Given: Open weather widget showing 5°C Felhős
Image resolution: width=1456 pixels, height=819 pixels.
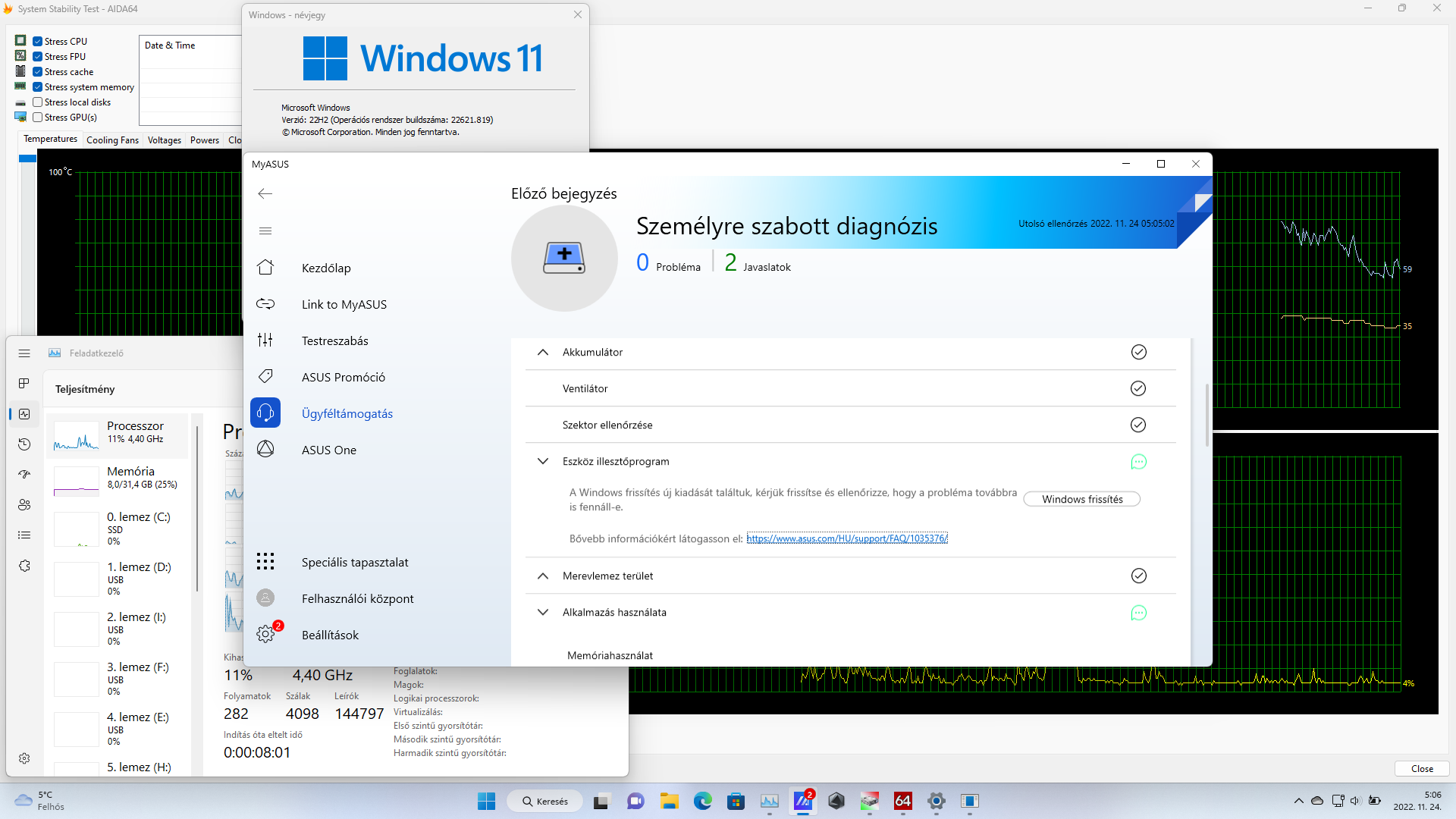Looking at the screenshot, I should [x=39, y=801].
